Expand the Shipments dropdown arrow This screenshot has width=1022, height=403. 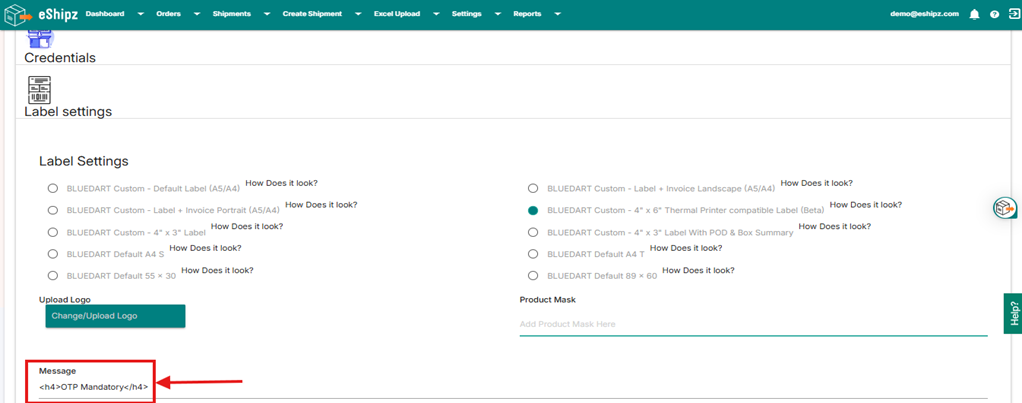coord(267,14)
